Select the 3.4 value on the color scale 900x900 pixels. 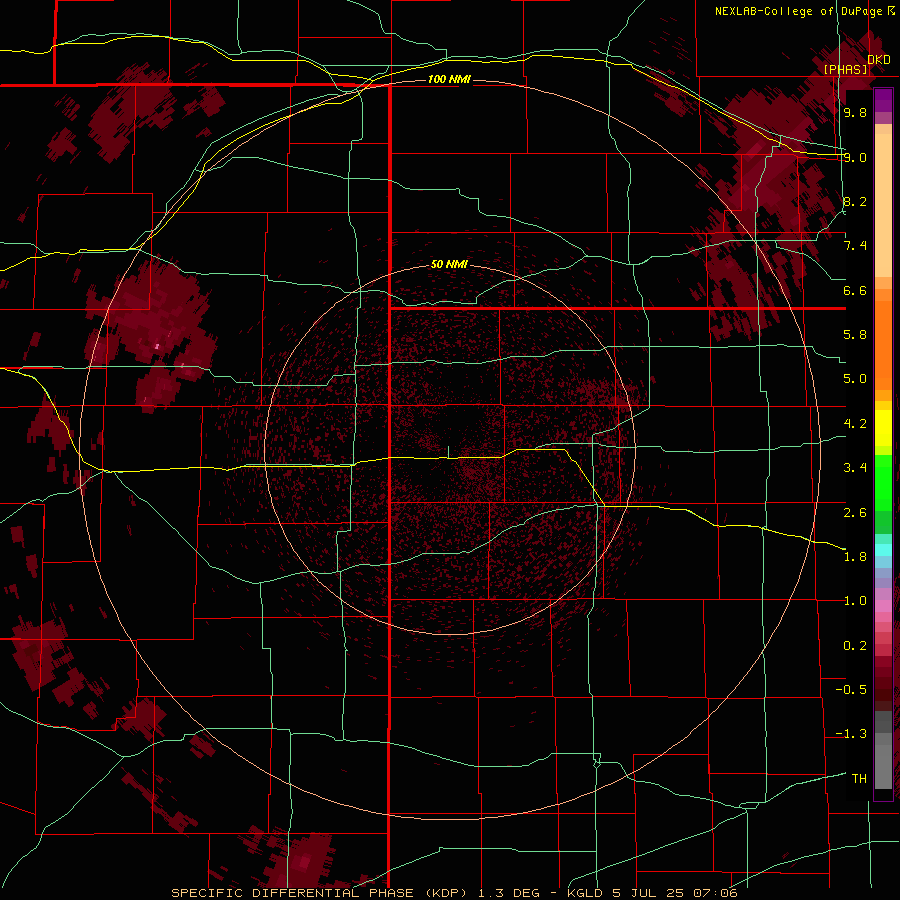(x=855, y=468)
